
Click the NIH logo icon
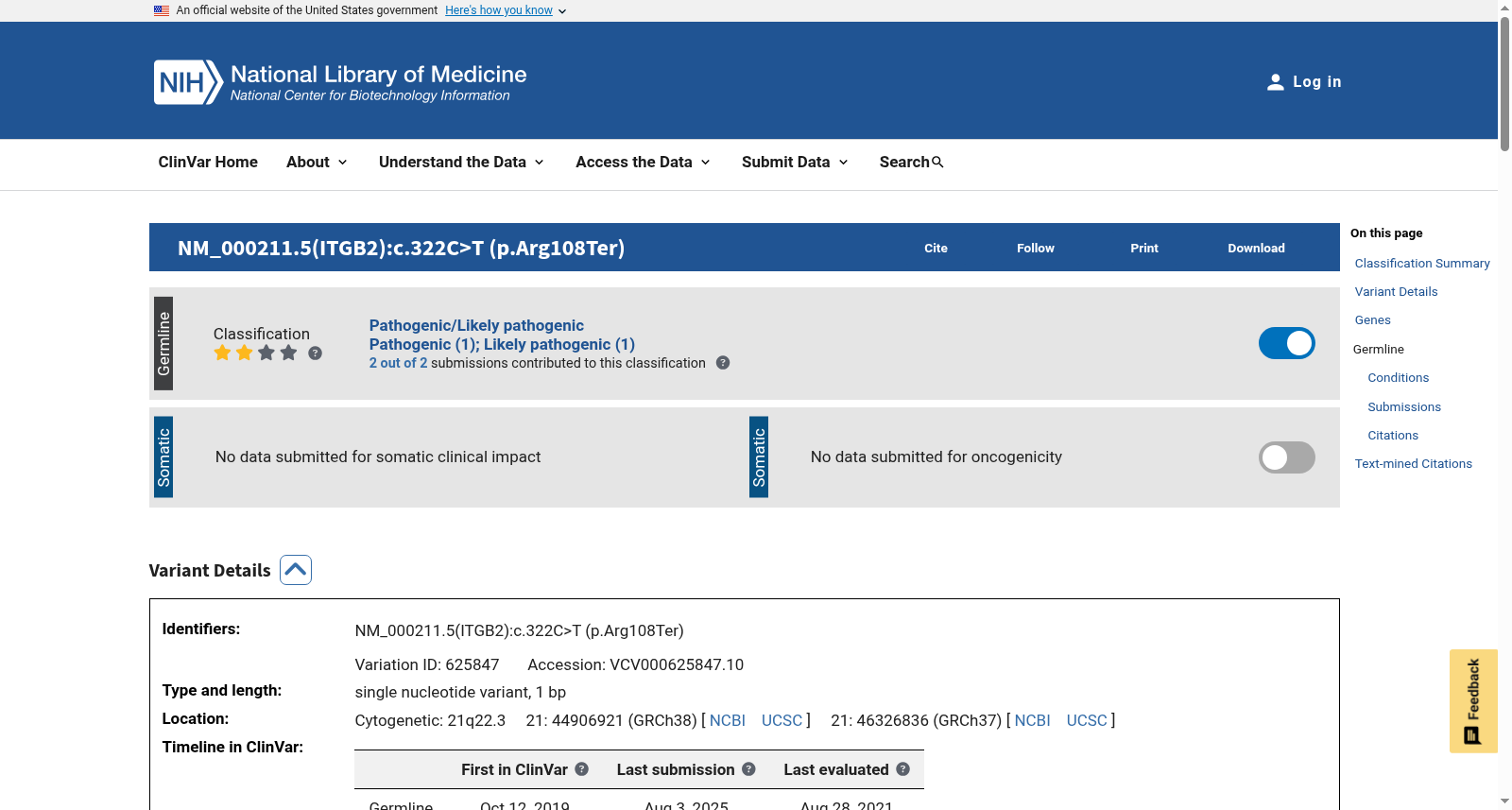(x=188, y=82)
